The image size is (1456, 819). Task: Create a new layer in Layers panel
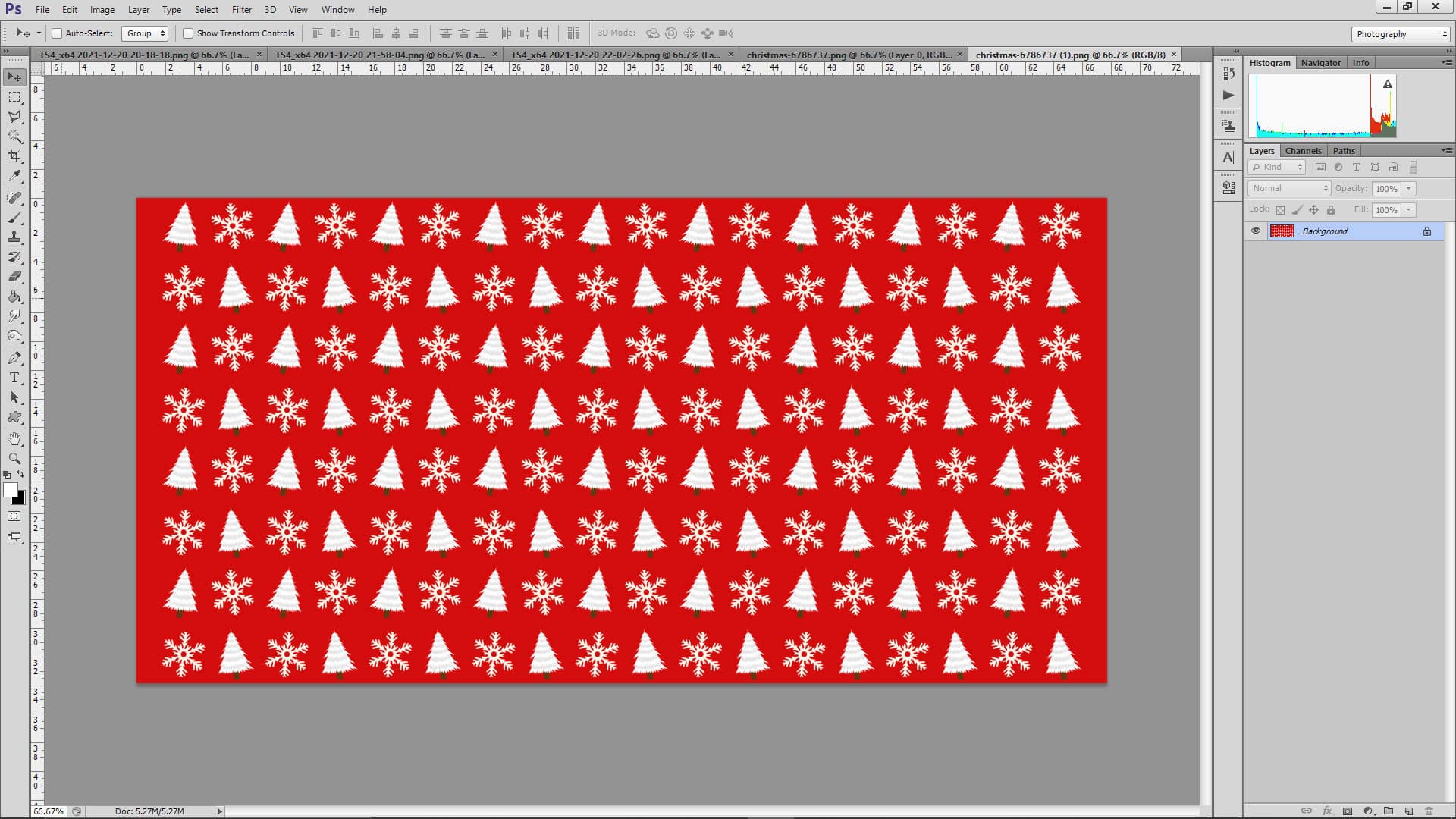[x=1409, y=811]
